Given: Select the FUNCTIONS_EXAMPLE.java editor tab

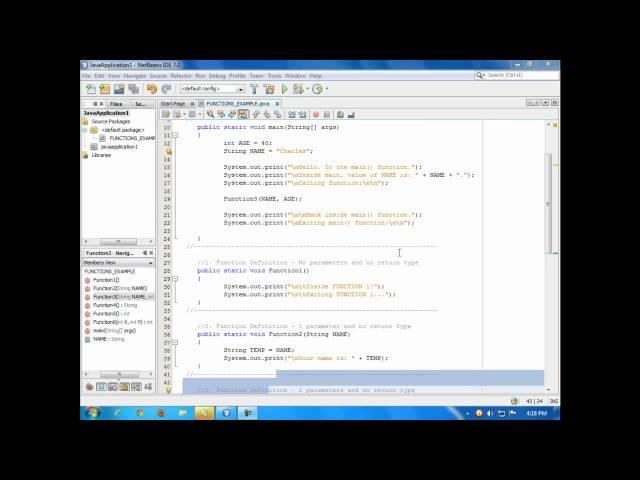Looking at the screenshot, I should 238,104.
